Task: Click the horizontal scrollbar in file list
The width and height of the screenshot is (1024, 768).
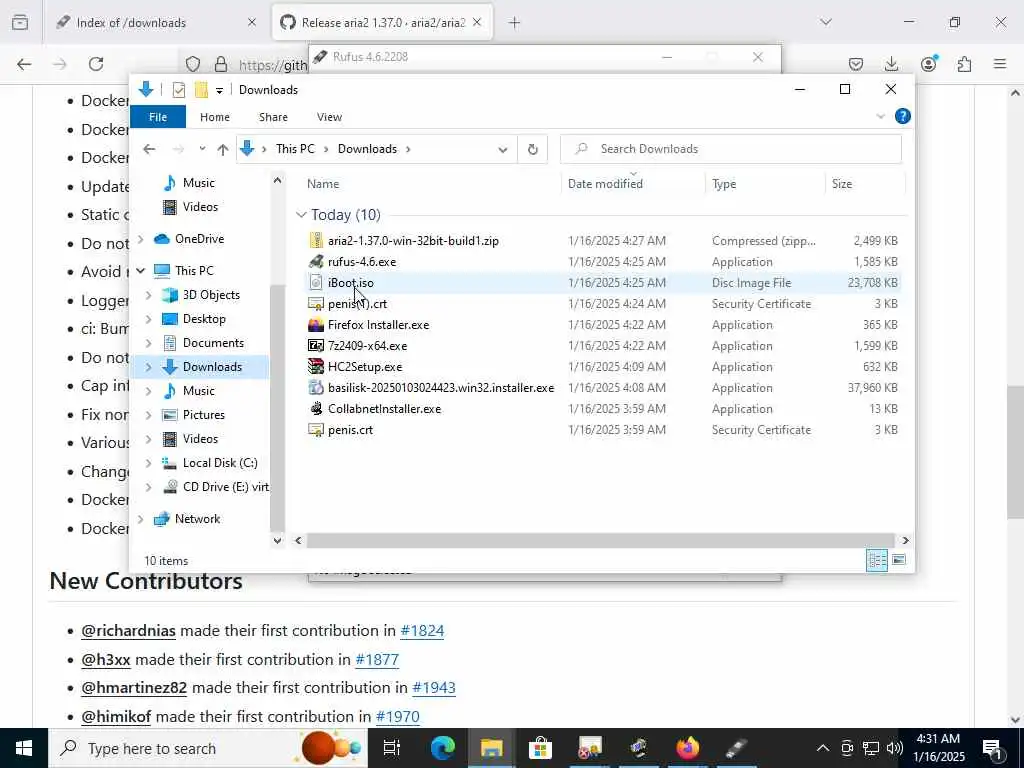Action: point(600,541)
